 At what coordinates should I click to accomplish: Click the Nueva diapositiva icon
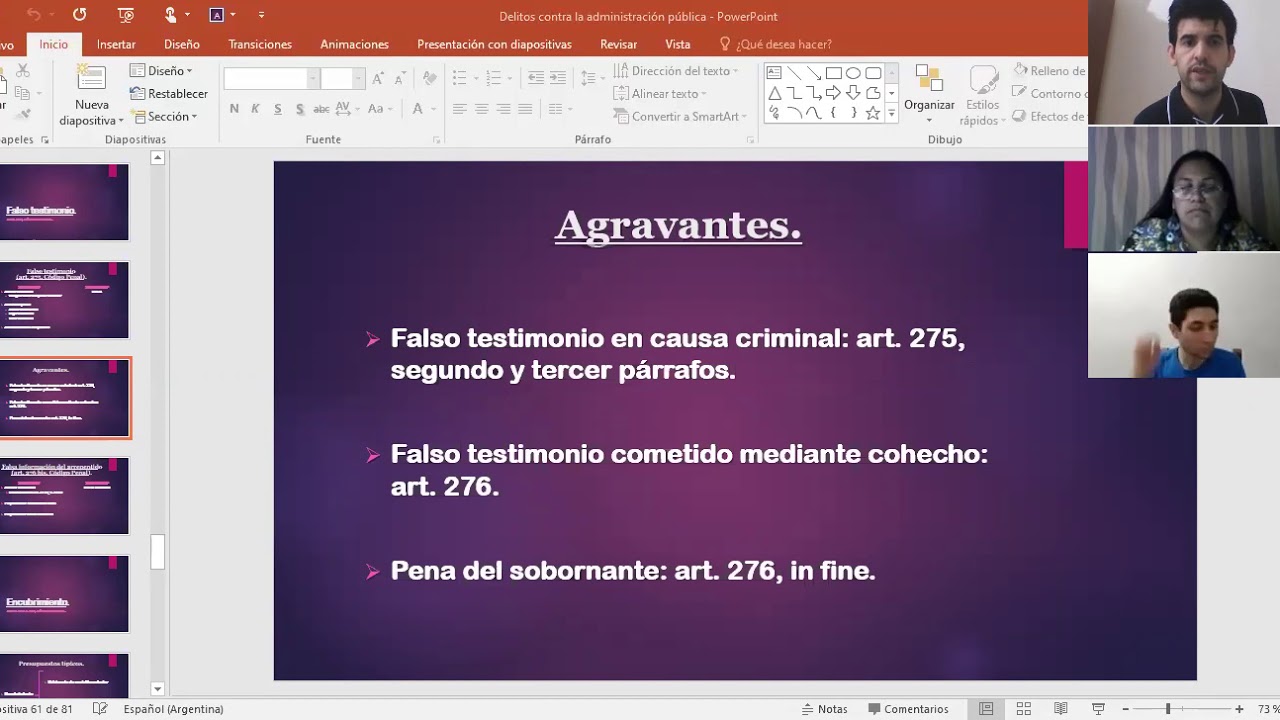91,77
